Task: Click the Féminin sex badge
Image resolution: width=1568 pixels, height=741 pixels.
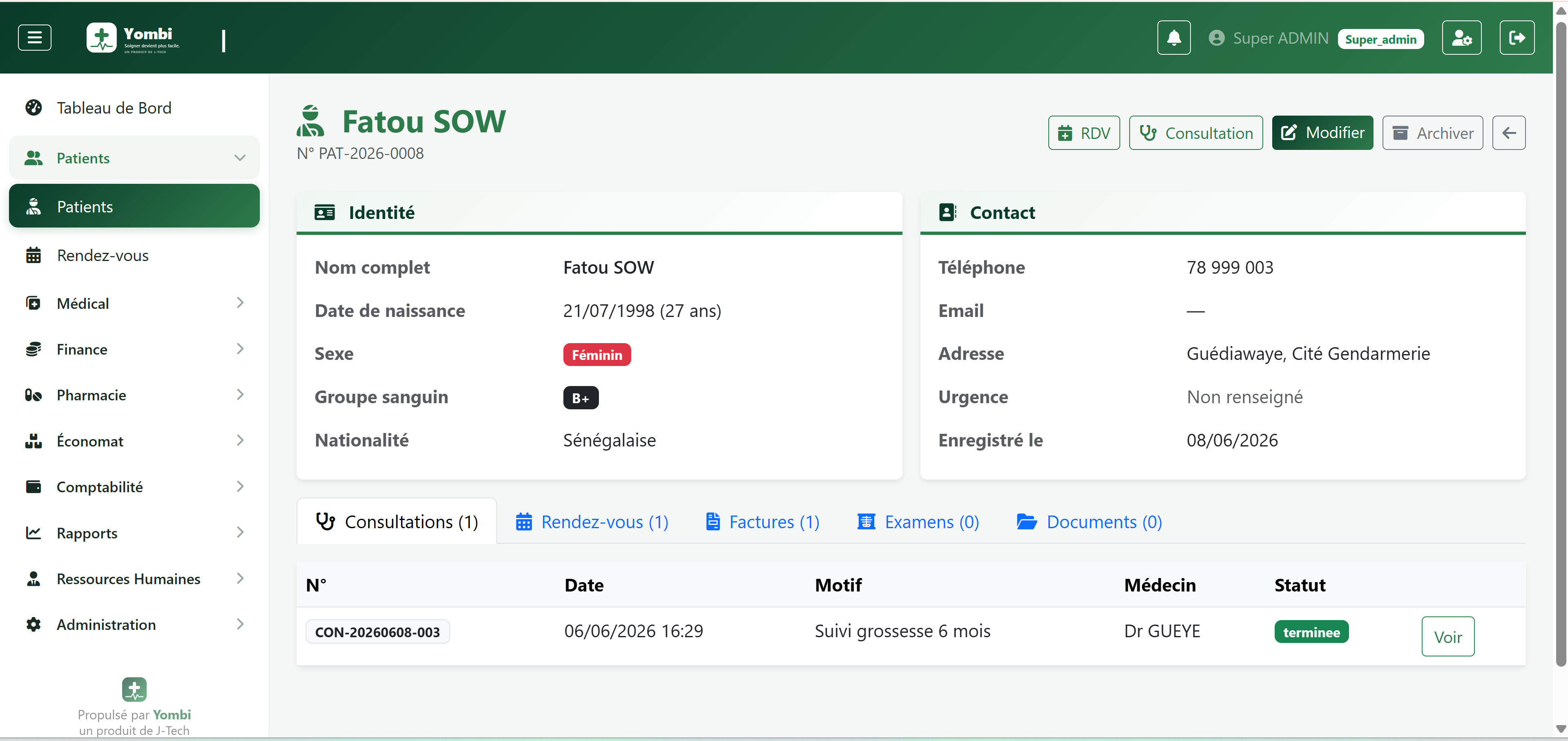Action: pyautogui.click(x=596, y=355)
